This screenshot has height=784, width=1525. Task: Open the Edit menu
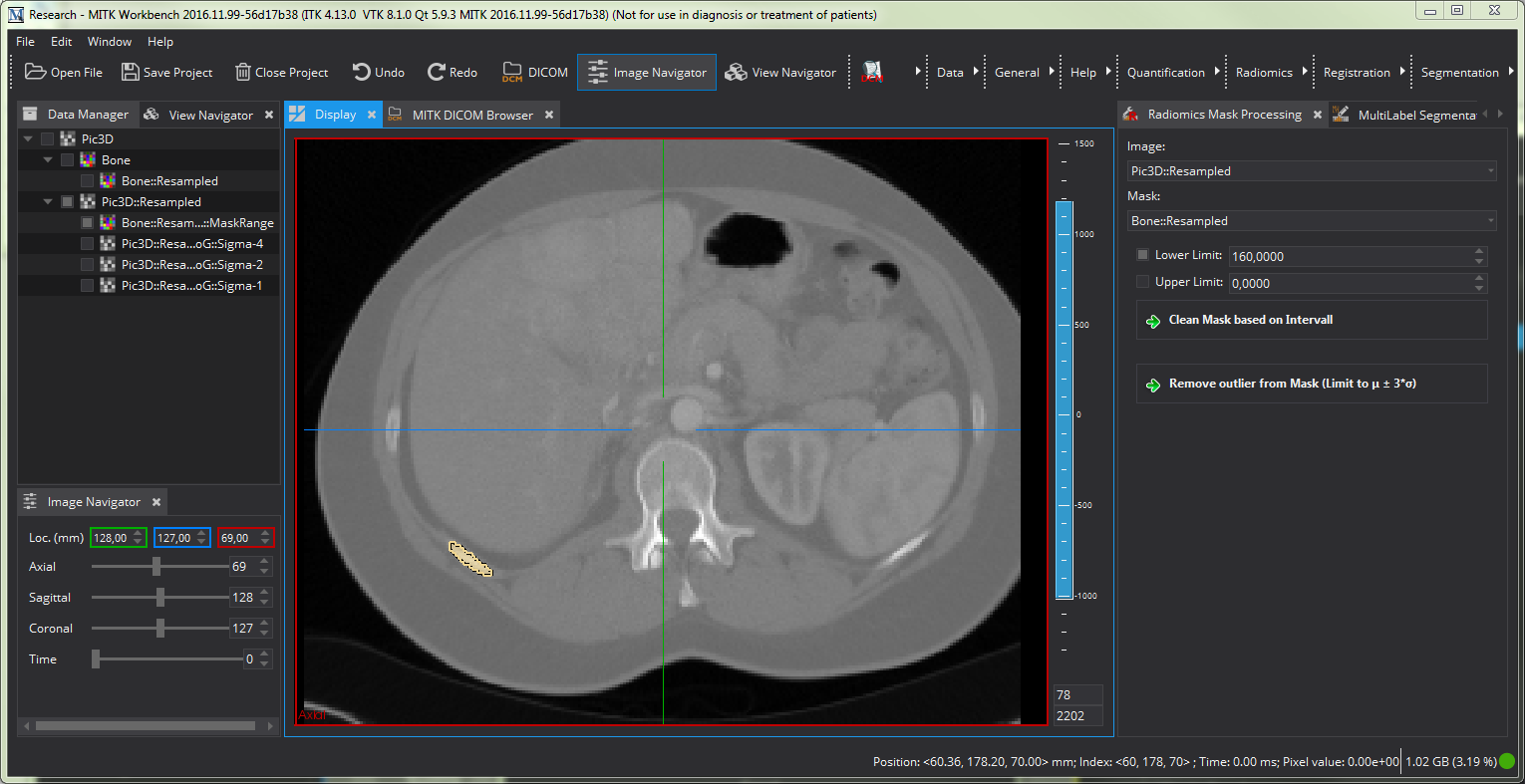62,42
